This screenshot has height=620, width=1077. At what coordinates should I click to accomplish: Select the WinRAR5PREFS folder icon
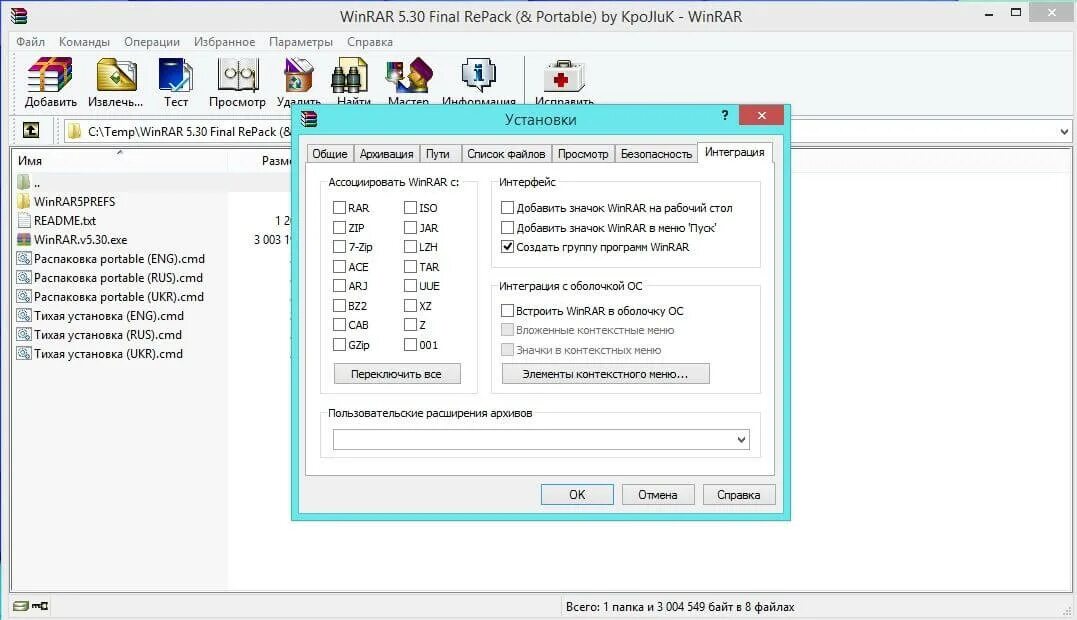click(24, 201)
